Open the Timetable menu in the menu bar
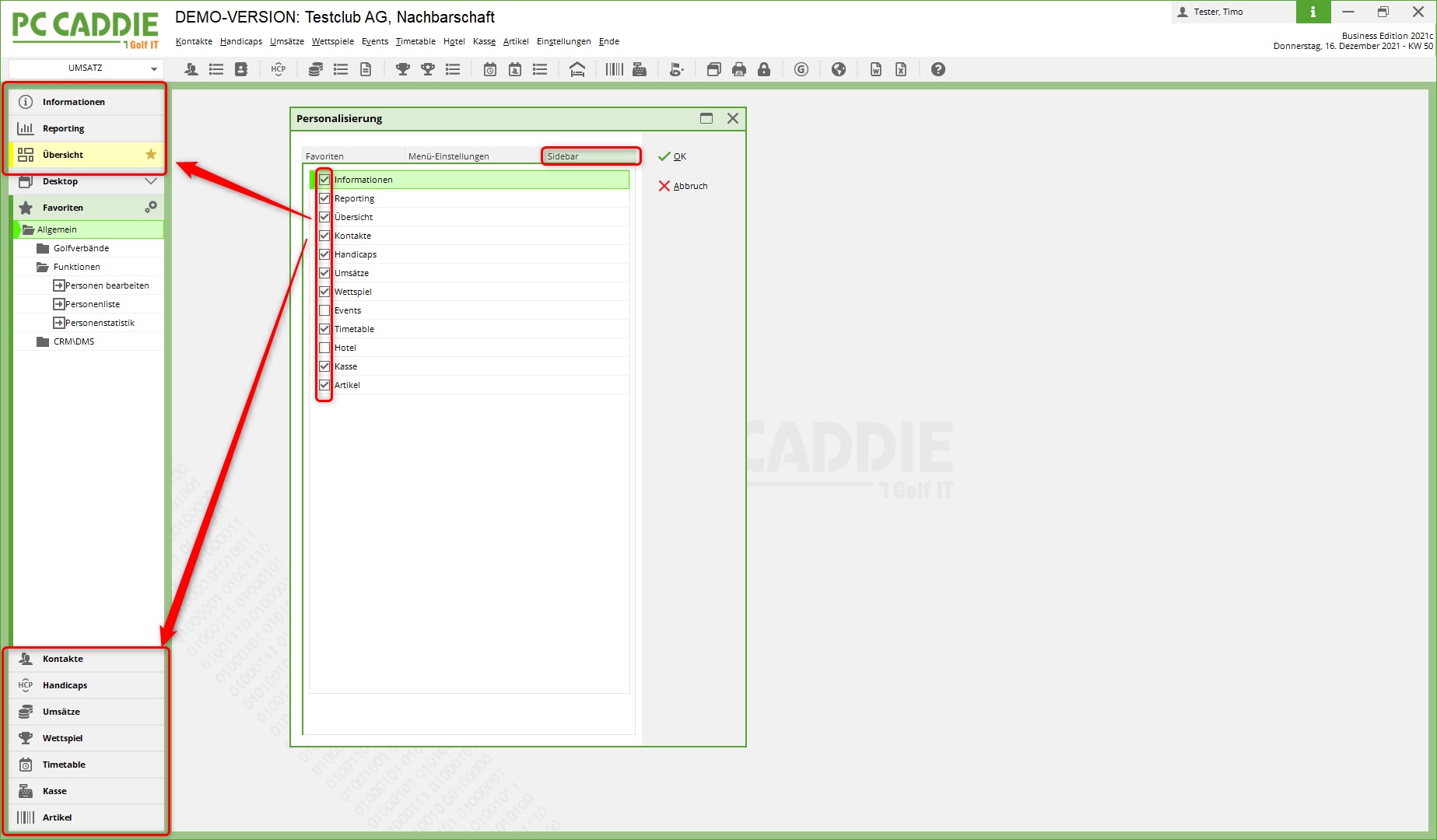 [x=415, y=42]
